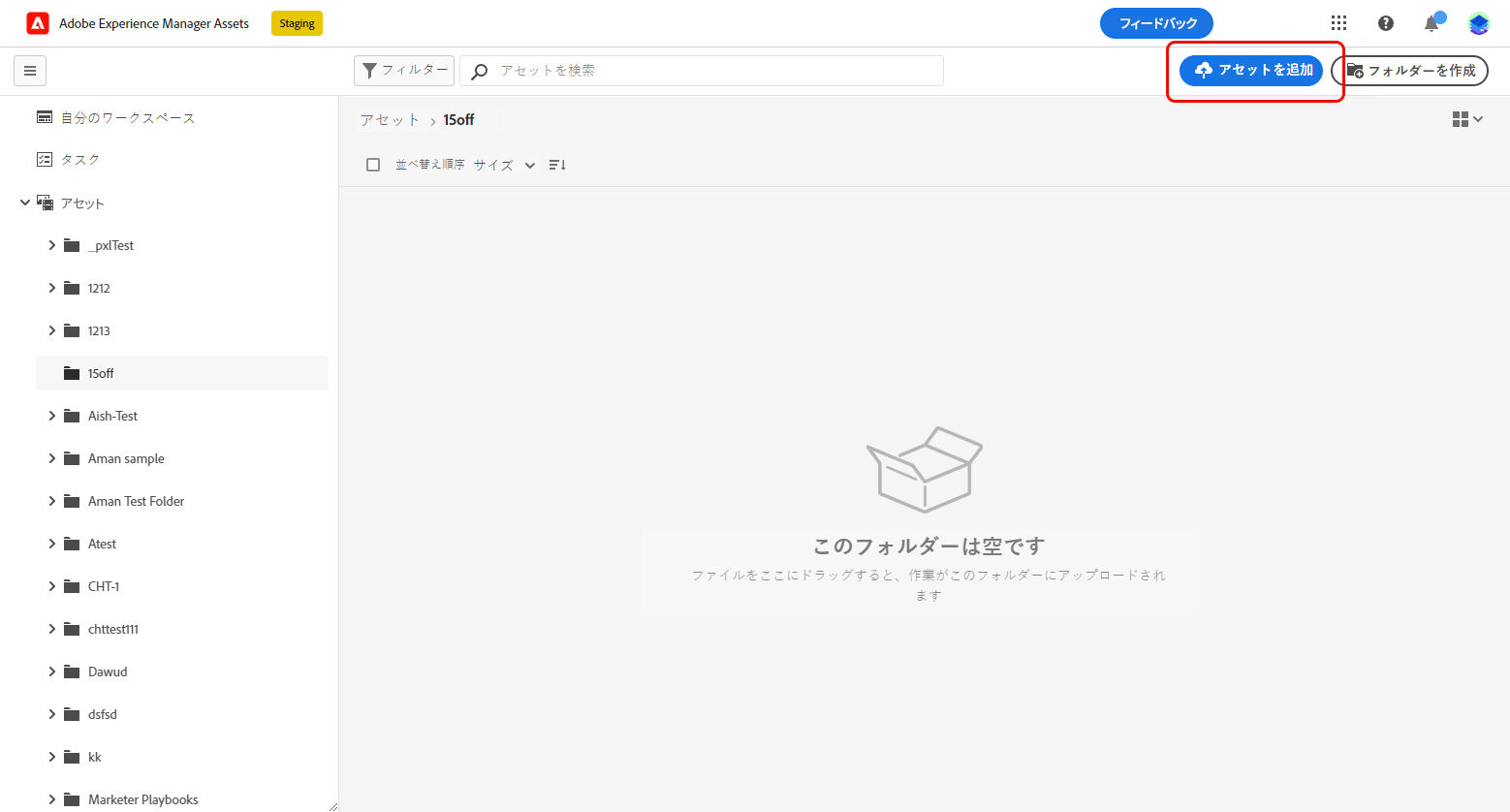Expand the kk folder chevron

click(x=52, y=757)
